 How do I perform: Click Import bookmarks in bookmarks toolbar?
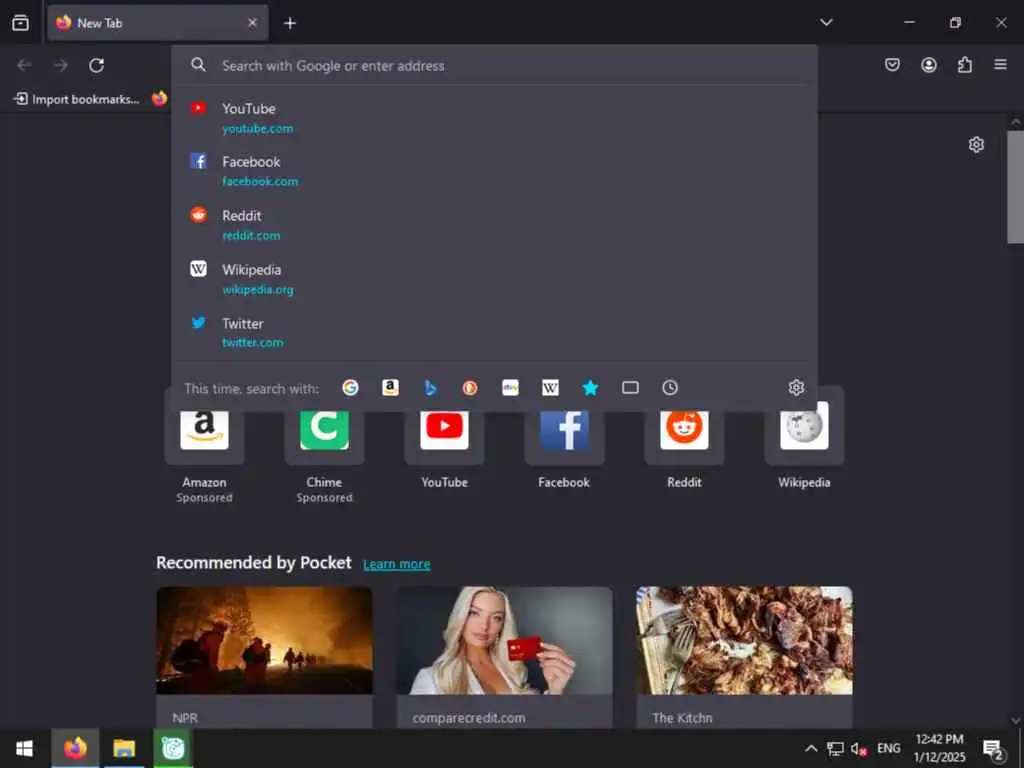click(77, 99)
